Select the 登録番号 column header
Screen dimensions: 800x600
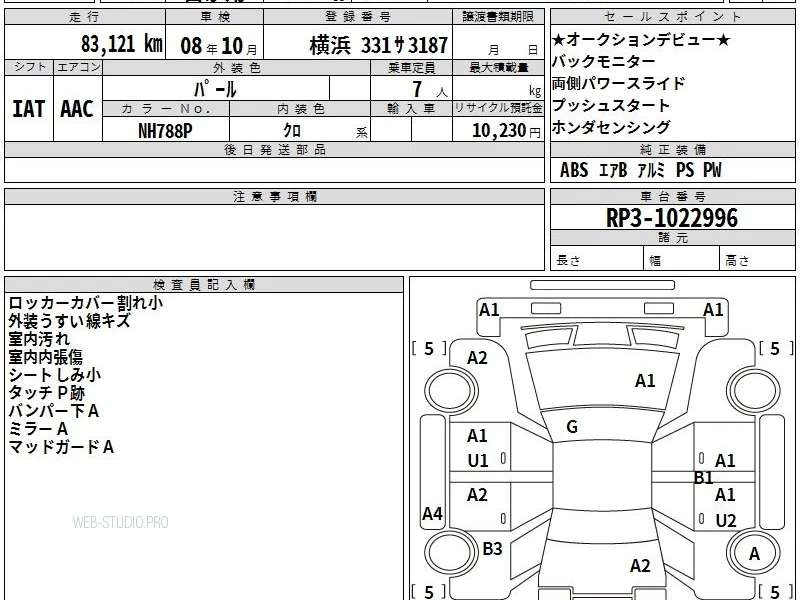pyautogui.click(x=358, y=17)
